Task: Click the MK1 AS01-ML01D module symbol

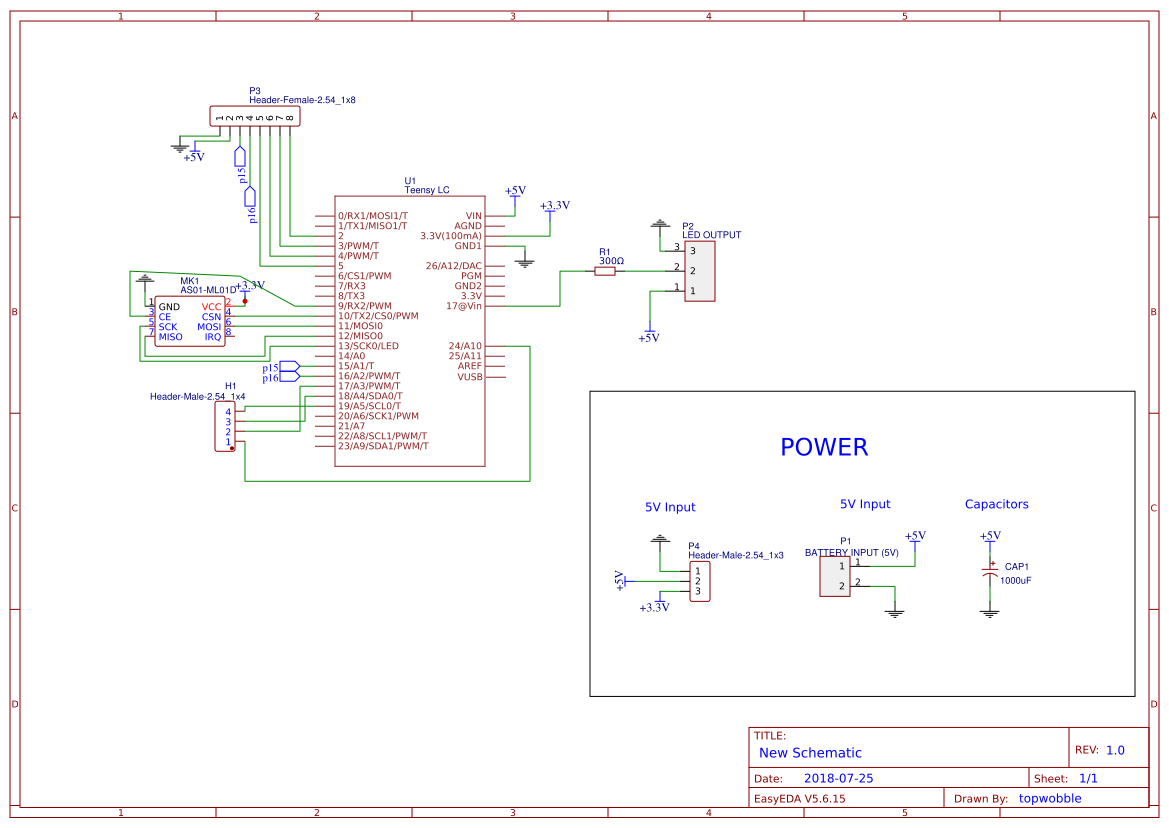Action: pyautogui.click(x=190, y=318)
